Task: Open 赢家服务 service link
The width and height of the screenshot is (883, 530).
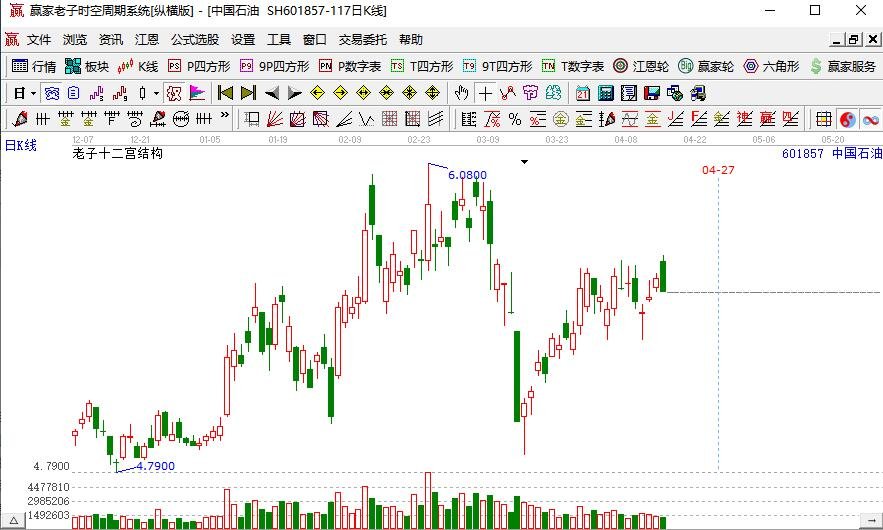Action: (x=843, y=66)
